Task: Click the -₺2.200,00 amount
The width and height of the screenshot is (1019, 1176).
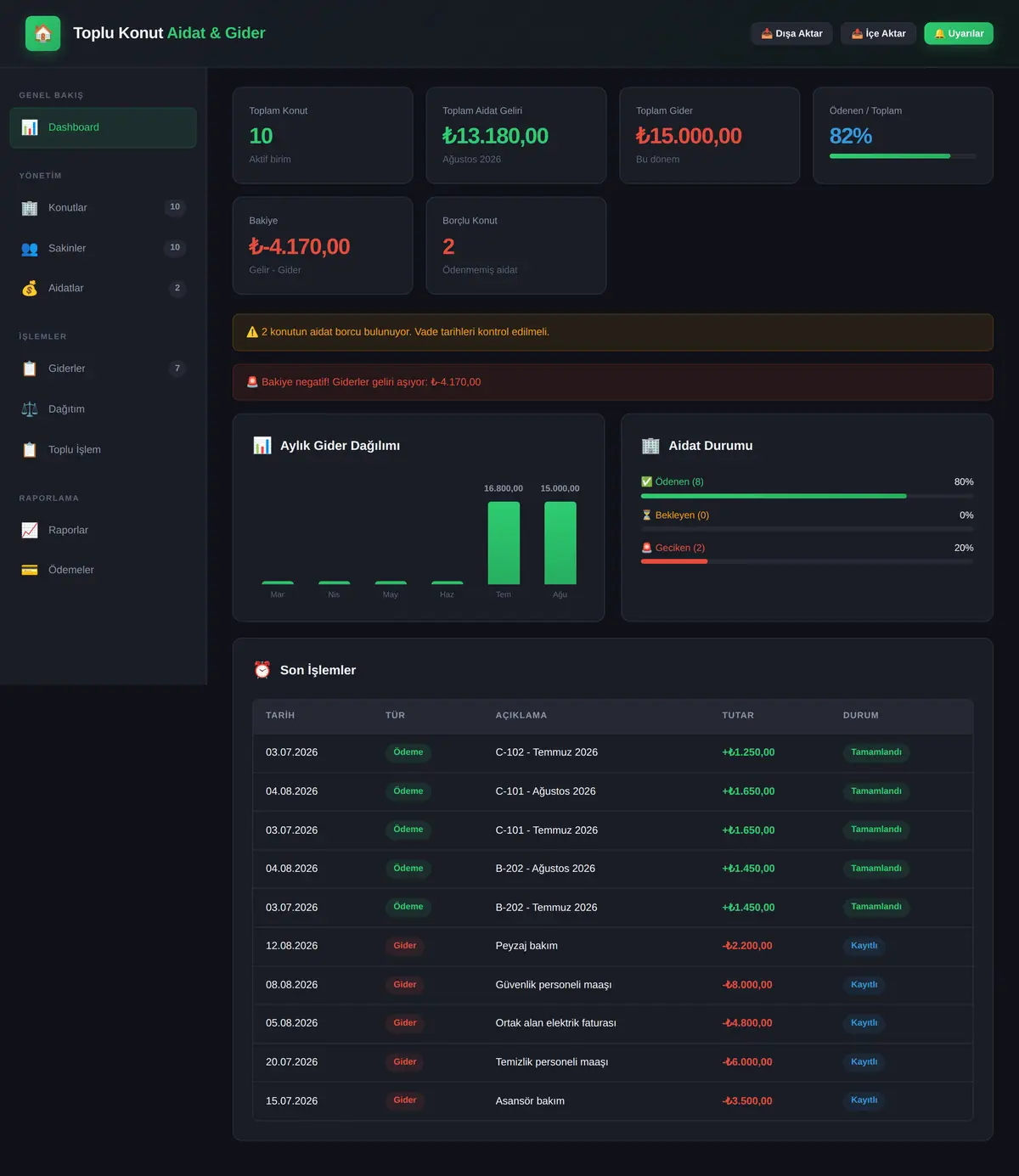Action: click(747, 946)
